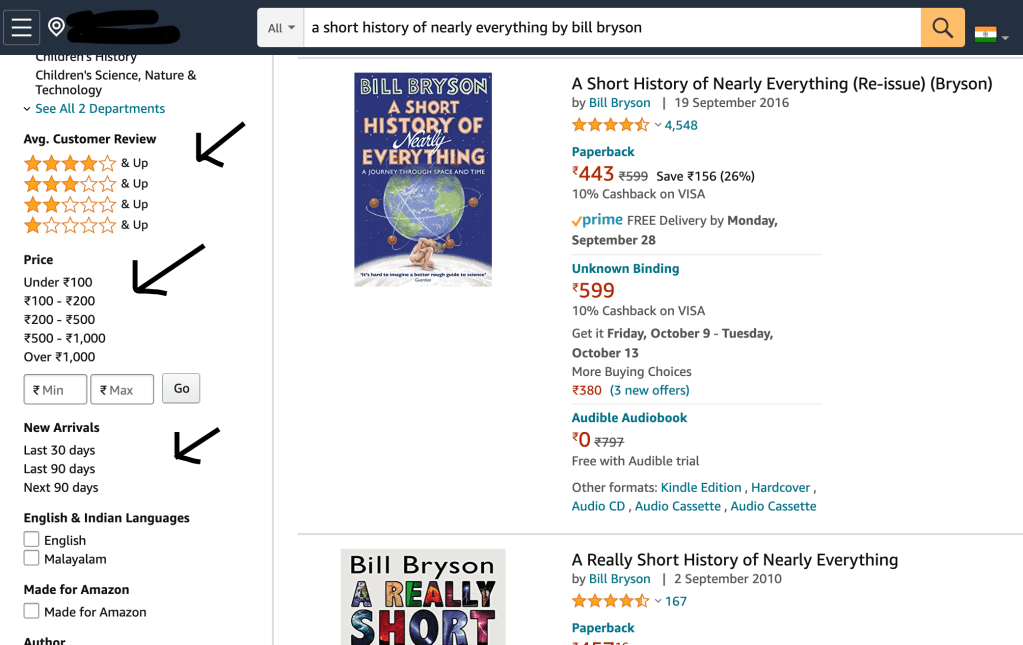This screenshot has width=1023, height=645.
Task: Select the ₹200 - ₹500 price range
Action: pos(59,320)
